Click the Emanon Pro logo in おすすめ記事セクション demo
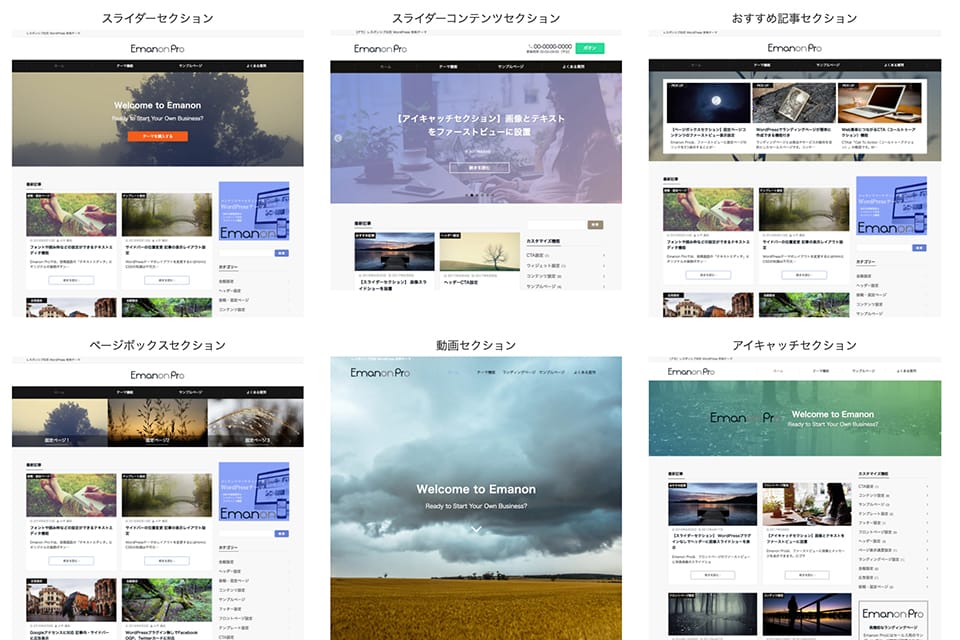Screen dimensions: 960x640 (x=795, y=48)
